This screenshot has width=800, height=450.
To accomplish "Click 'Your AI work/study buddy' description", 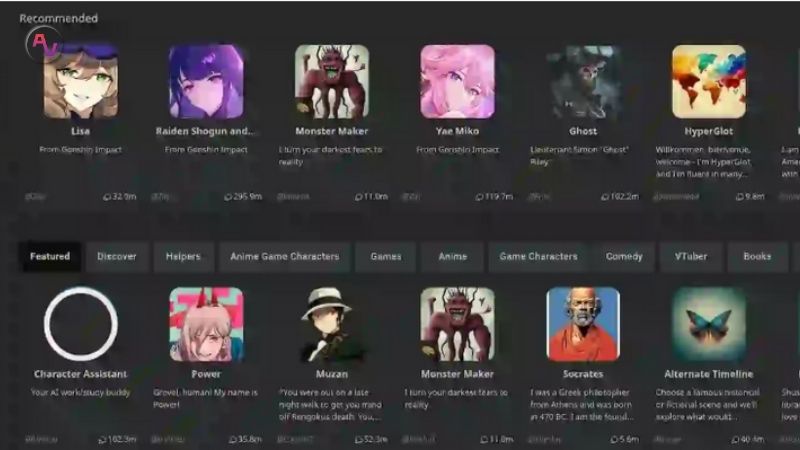I will (x=81, y=392).
